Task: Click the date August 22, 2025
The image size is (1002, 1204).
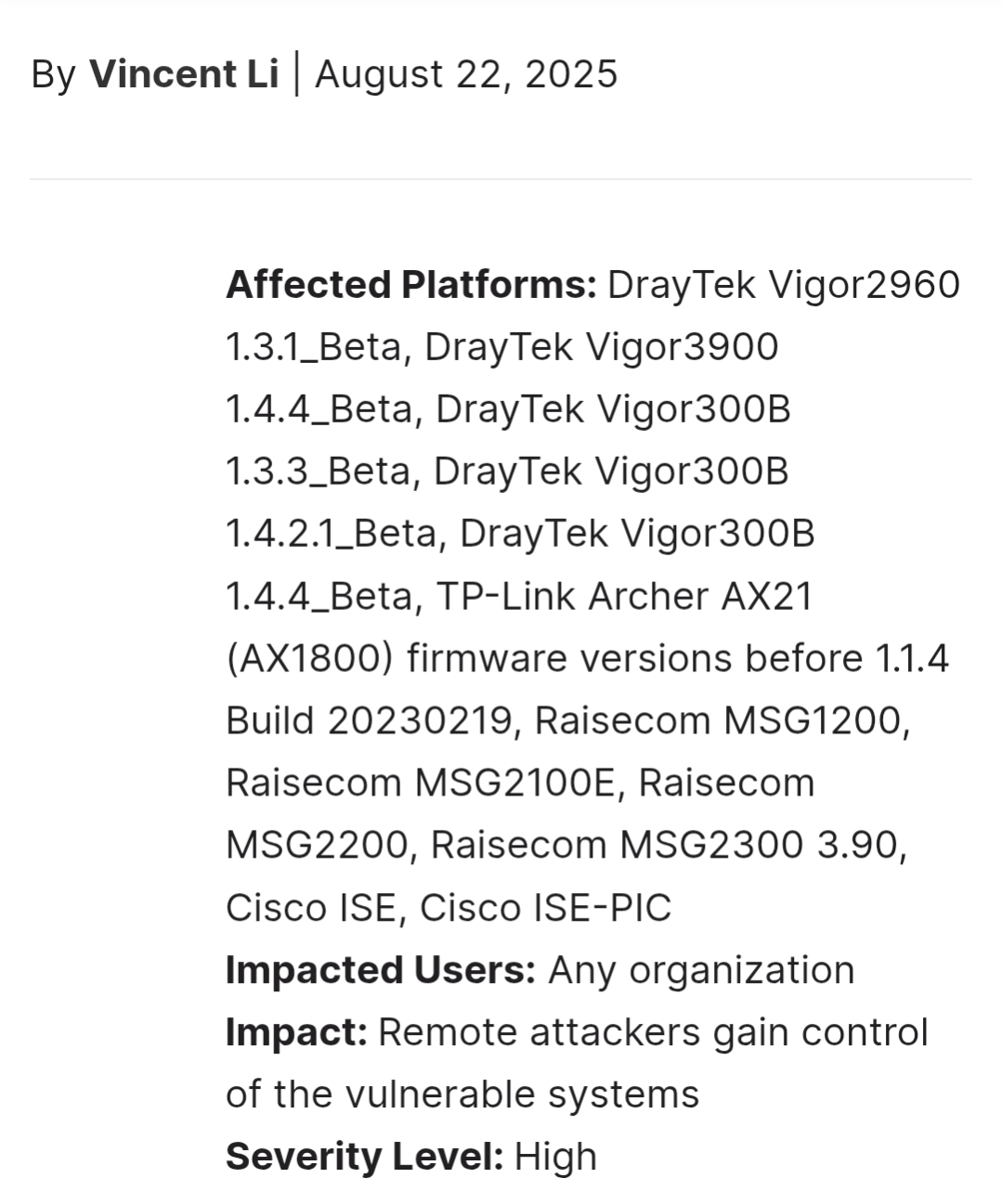Action: pos(466,74)
